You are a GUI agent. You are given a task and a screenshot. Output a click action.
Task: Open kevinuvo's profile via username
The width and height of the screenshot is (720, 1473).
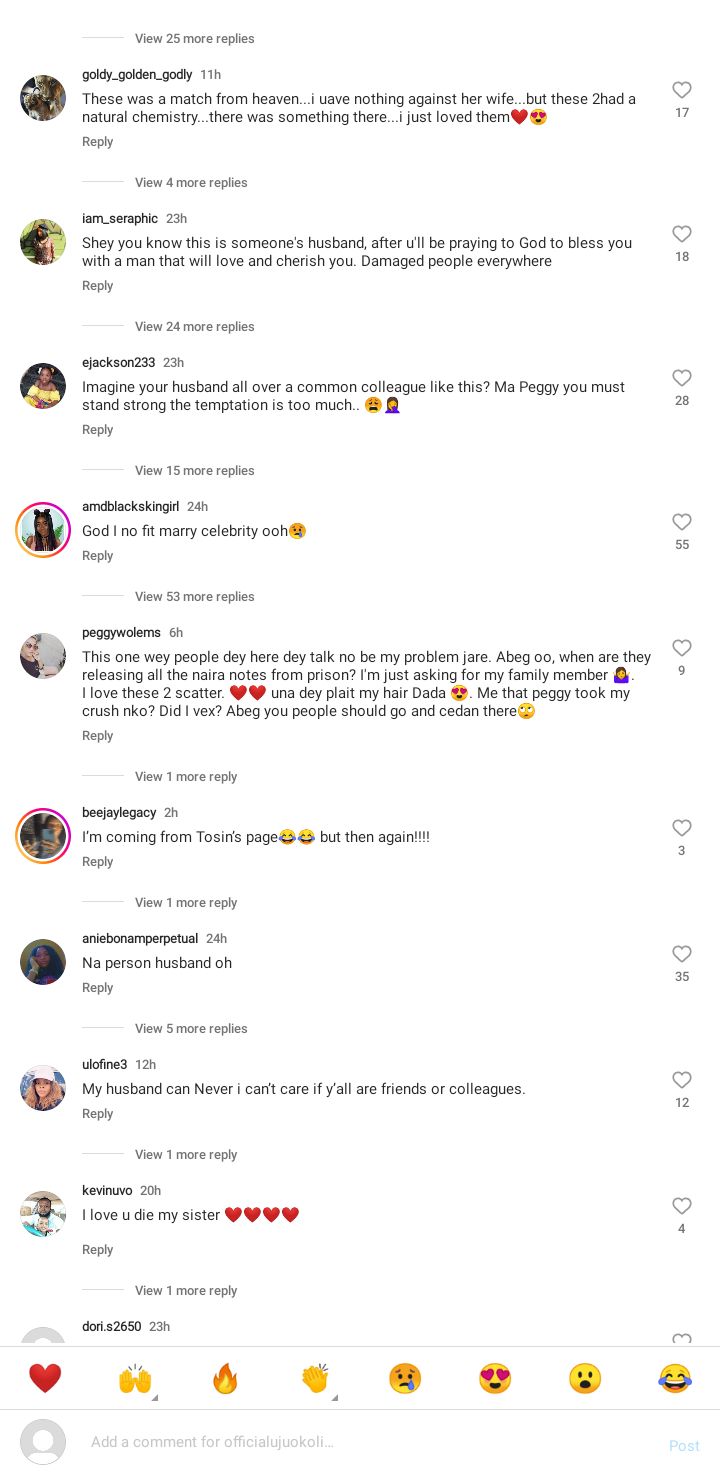tap(107, 1191)
